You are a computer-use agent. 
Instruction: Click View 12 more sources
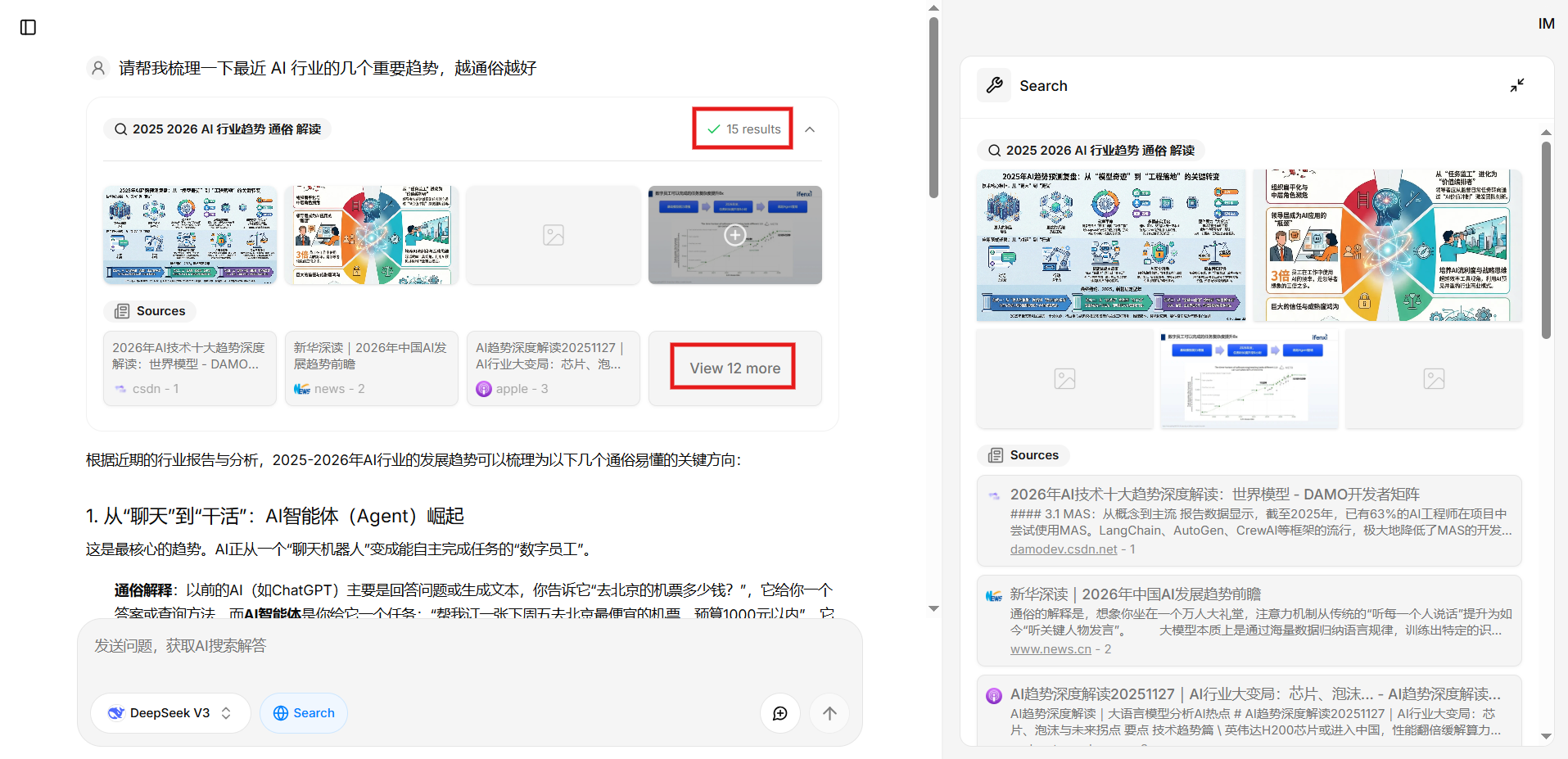(735, 368)
